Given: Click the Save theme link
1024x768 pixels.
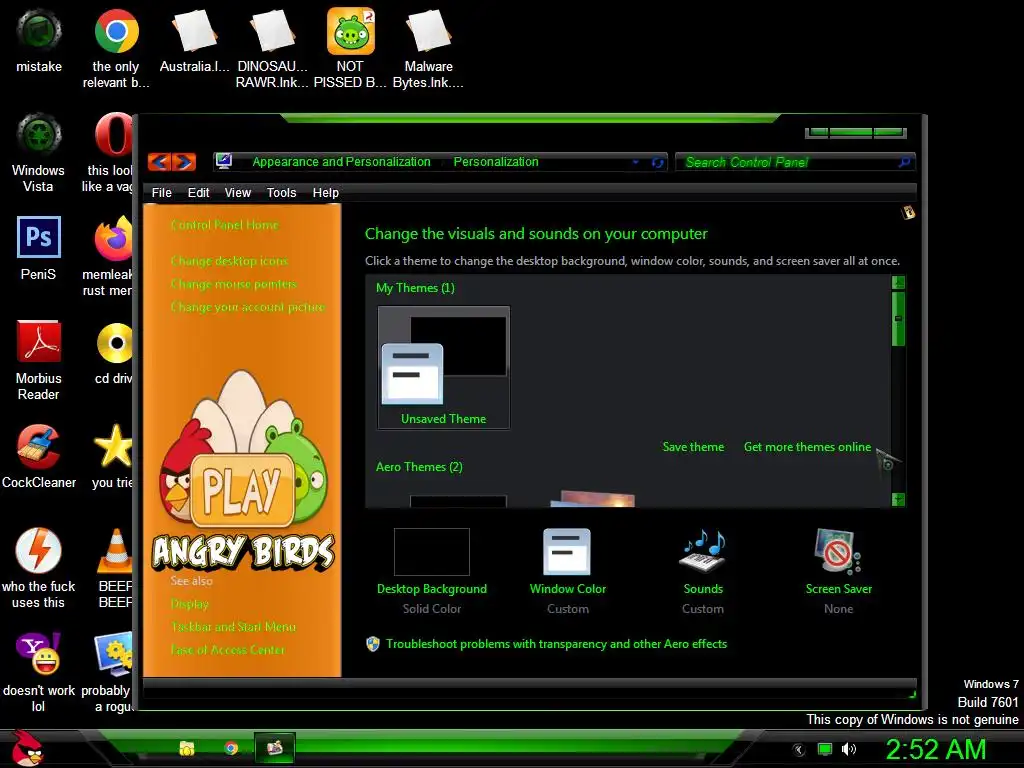Looking at the screenshot, I should point(693,447).
